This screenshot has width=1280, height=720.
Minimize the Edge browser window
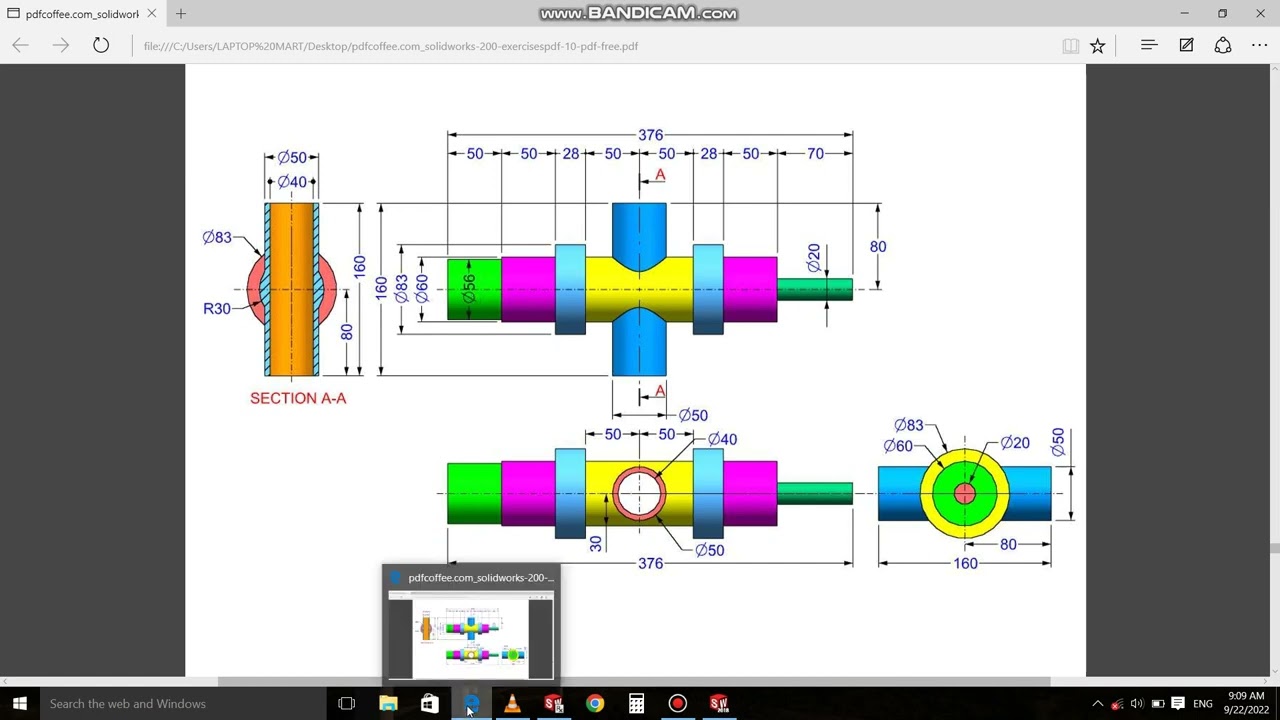[1184, 14]
